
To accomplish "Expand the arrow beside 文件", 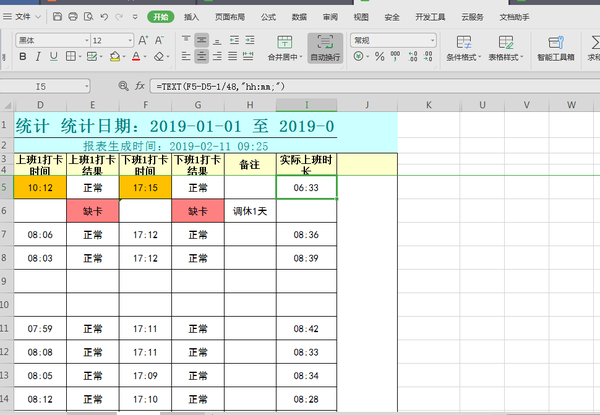I will [x=38, y=17].
